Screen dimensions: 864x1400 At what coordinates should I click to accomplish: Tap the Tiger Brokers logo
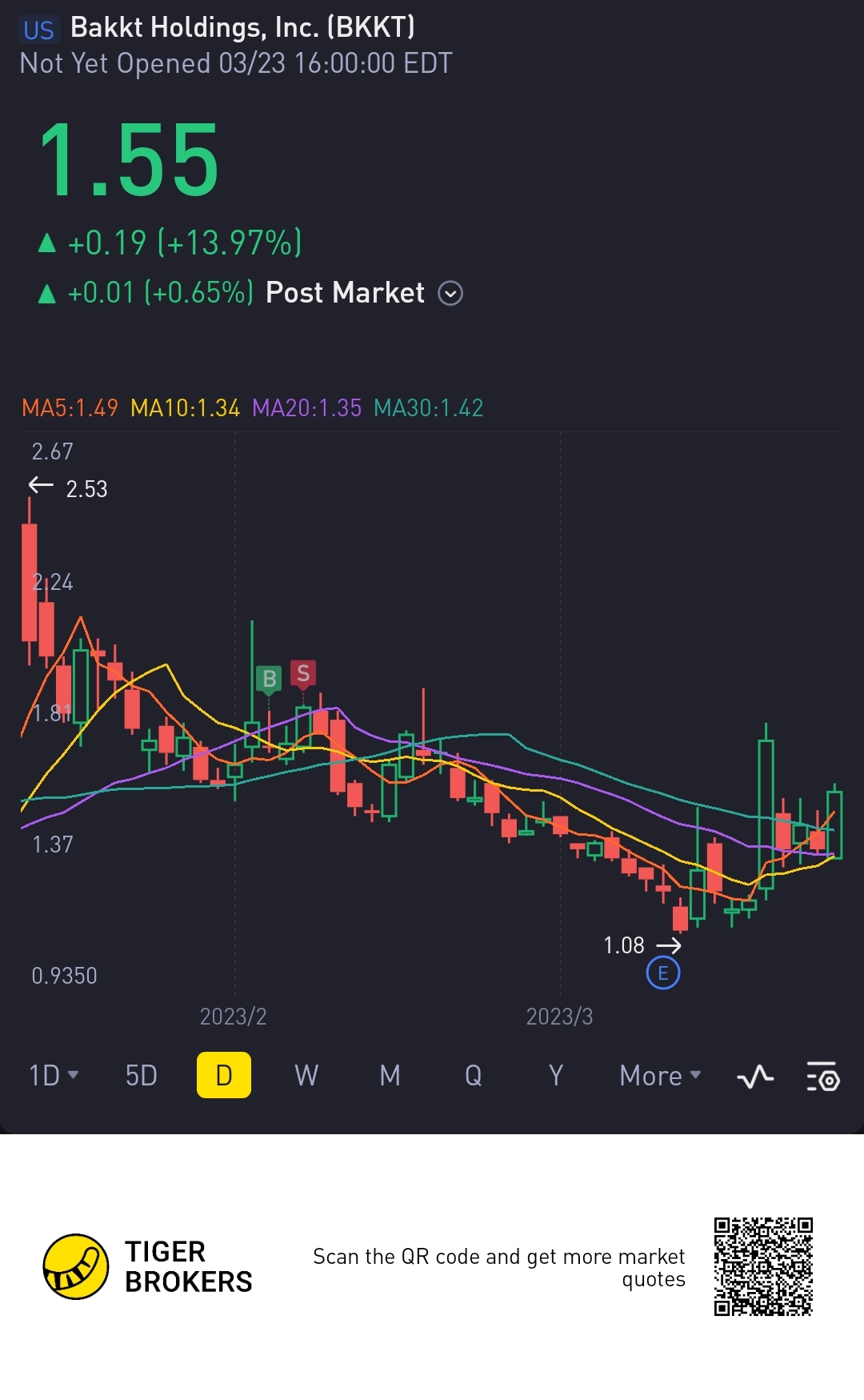[x=75, y=1266]
